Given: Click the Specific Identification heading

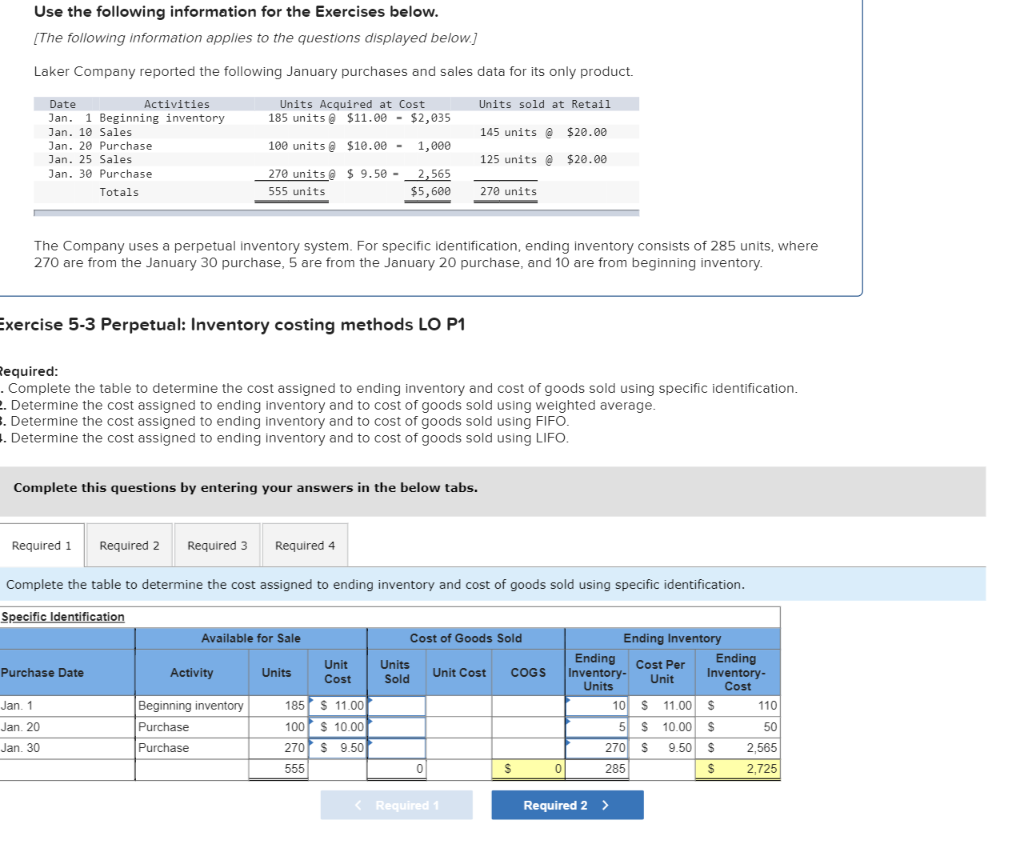Looking at the screenshot, I should pos(63,616).
